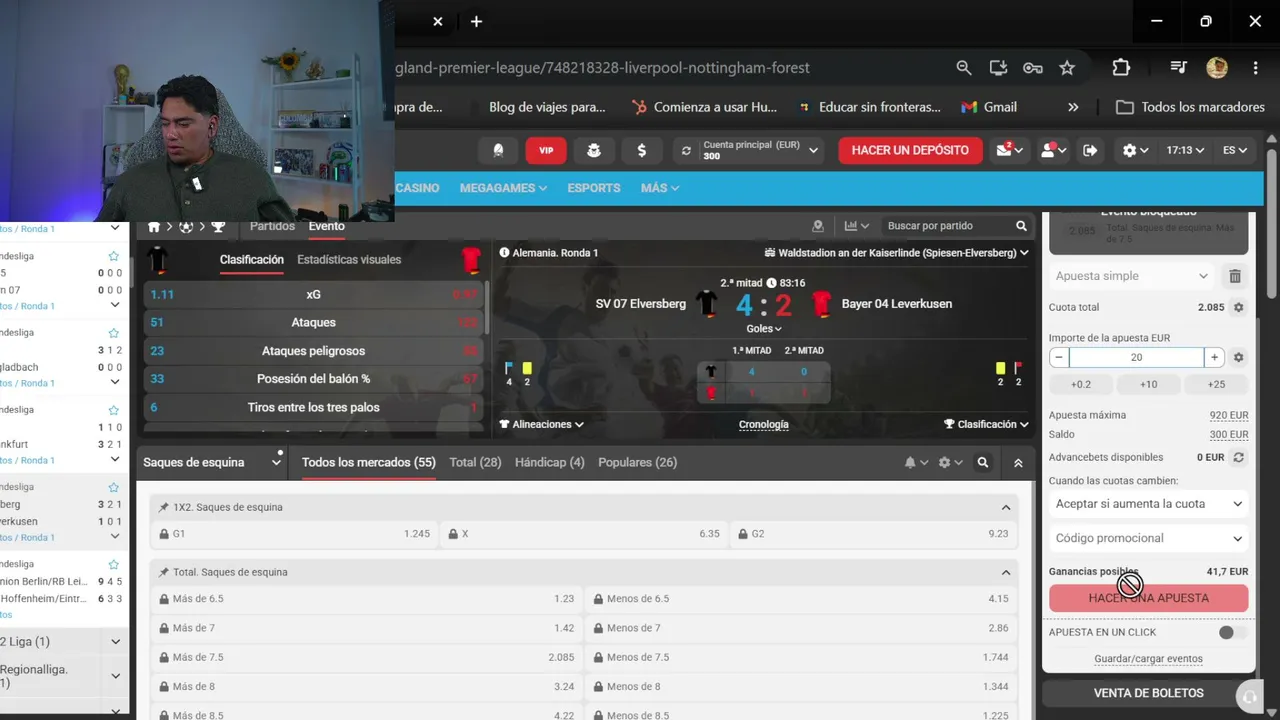This screenshot has height=720, width=1280.
Task: Click HACER UNA APUESTA button
Action: click(x=1148, y=598)
